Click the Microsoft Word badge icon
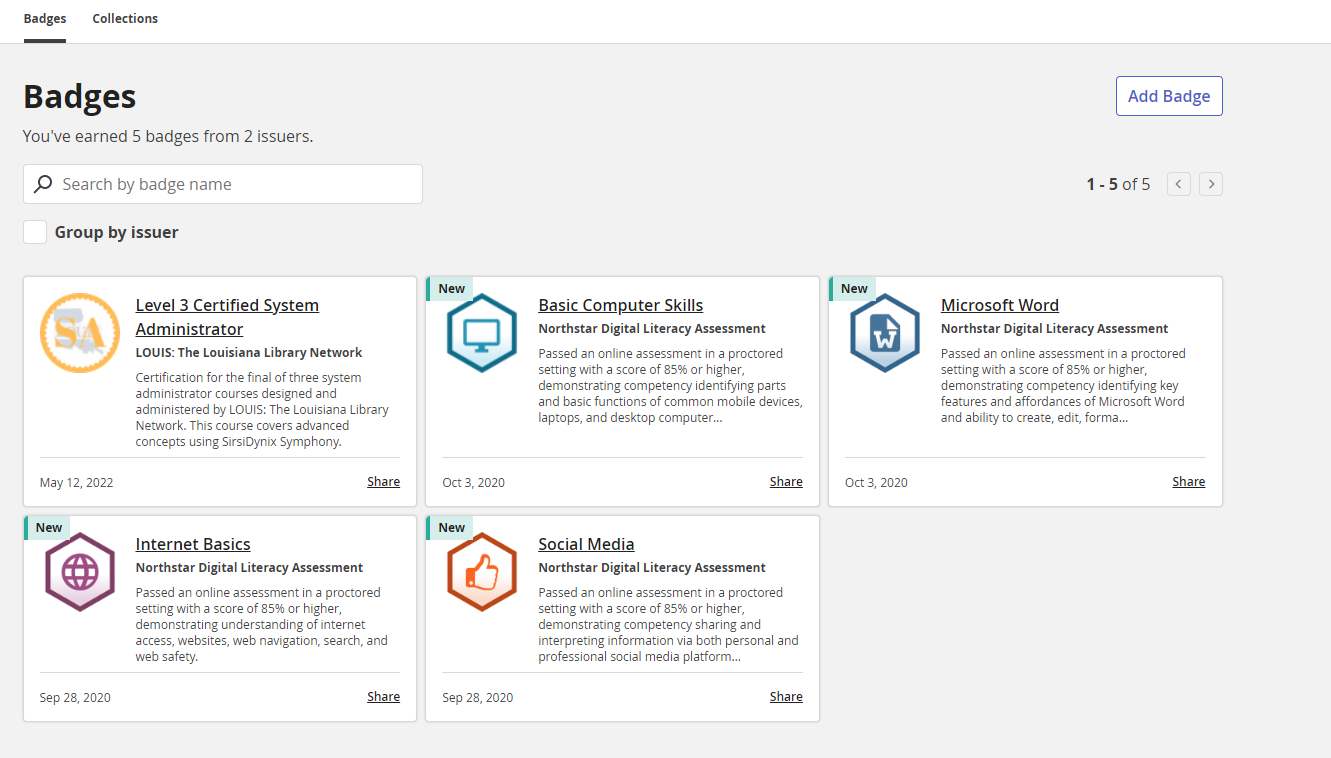Image resolution: width=1331 pixels, height=758 pixels. pos(885,333)
